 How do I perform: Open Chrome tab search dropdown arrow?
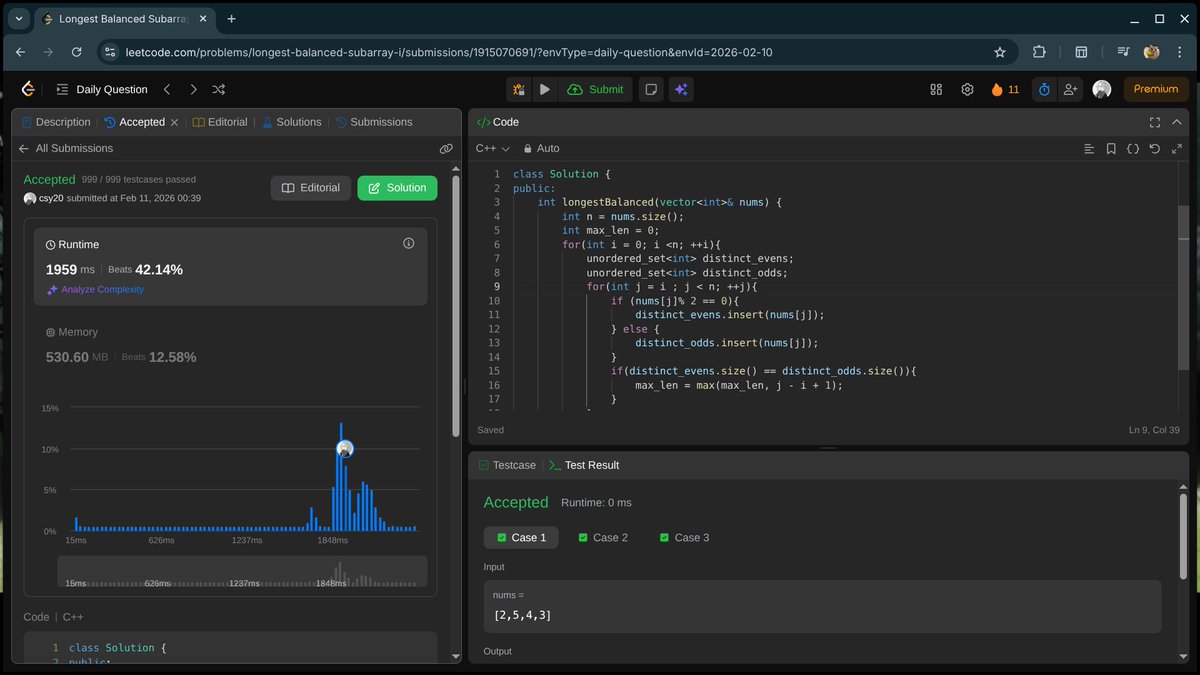coord(18,18)
